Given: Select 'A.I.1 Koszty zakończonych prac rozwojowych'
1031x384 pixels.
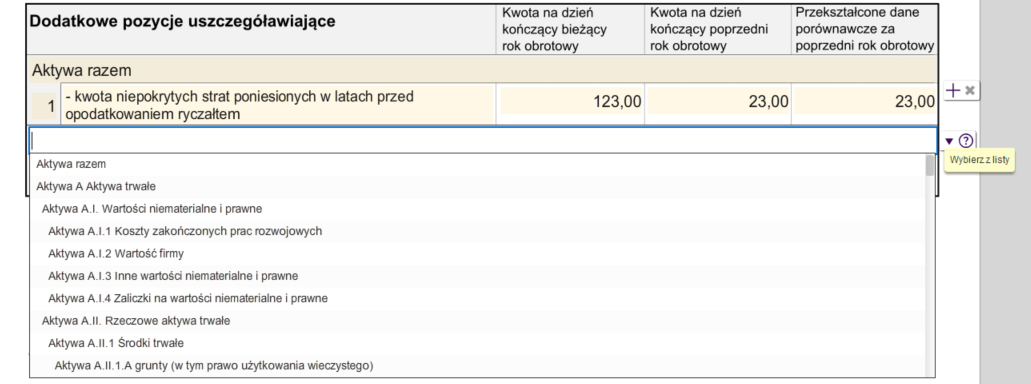Looking at the screenshot, I should point(477,231).
